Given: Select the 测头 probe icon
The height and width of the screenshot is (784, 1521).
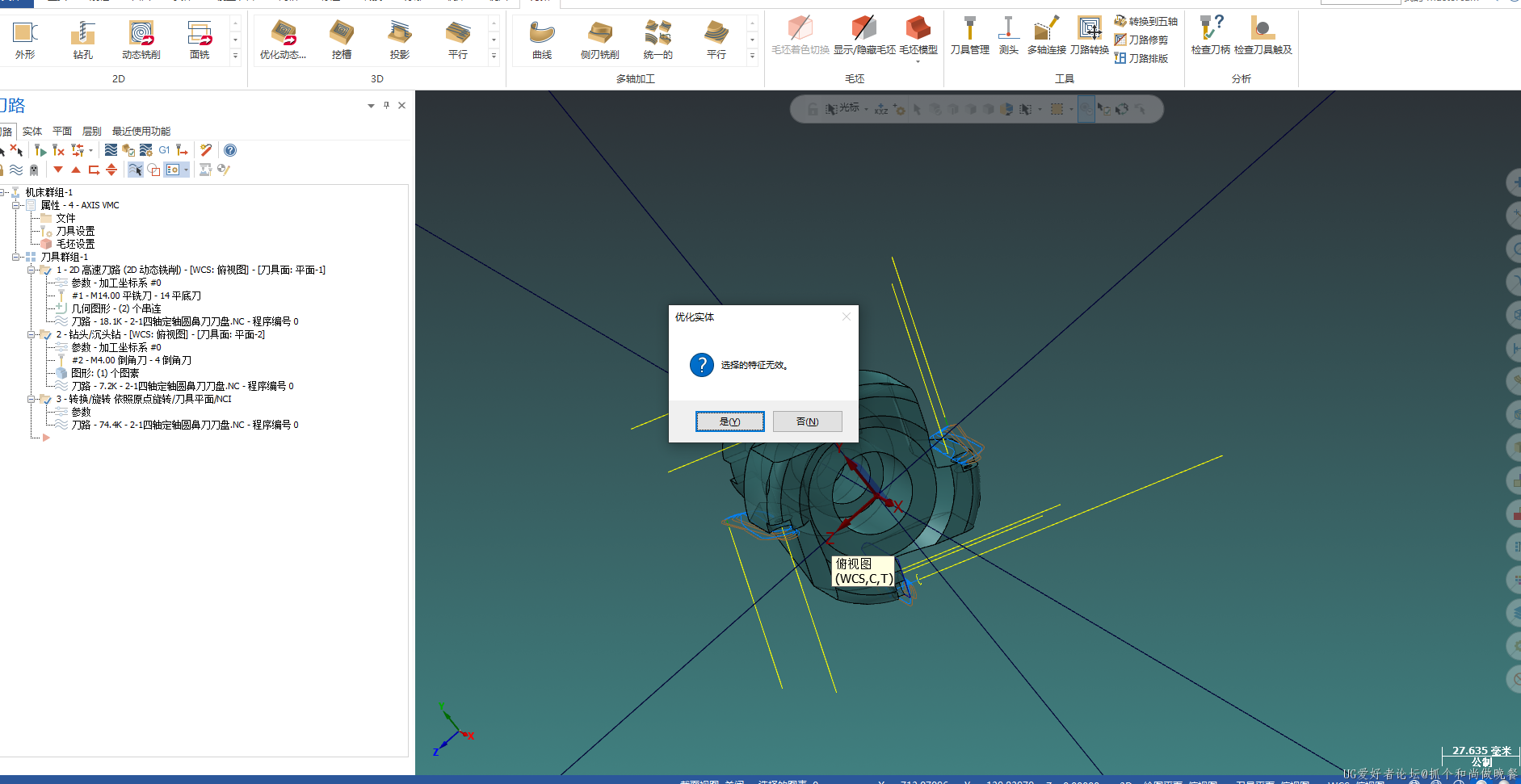Looking at the screenshot, I should point(1008,36).
